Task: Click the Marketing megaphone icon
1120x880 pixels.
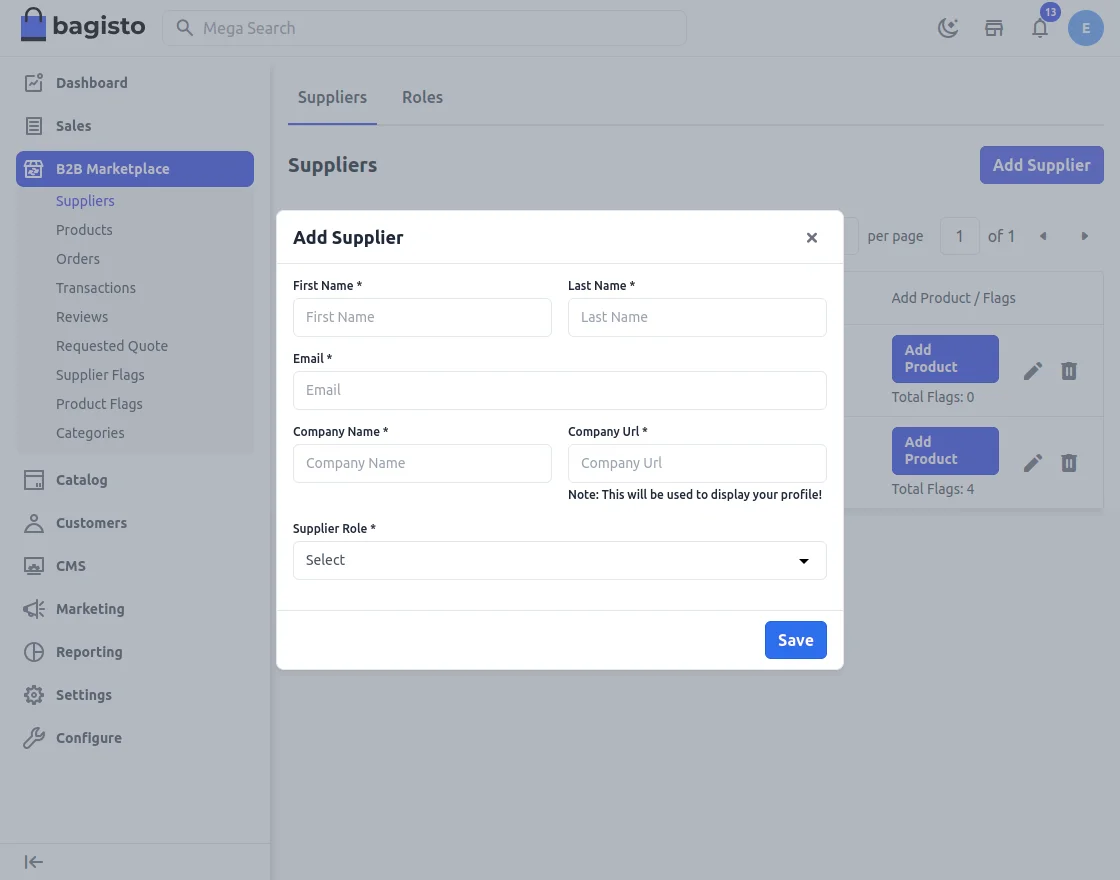Action: 33,609
